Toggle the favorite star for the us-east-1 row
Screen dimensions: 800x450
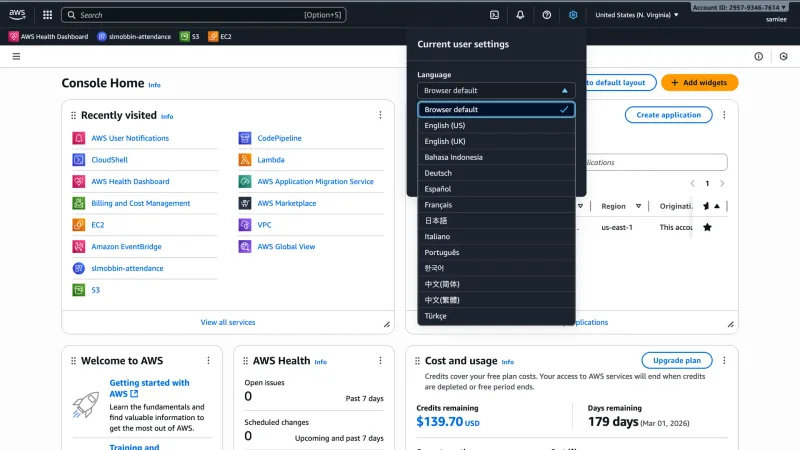coord(707,227)
